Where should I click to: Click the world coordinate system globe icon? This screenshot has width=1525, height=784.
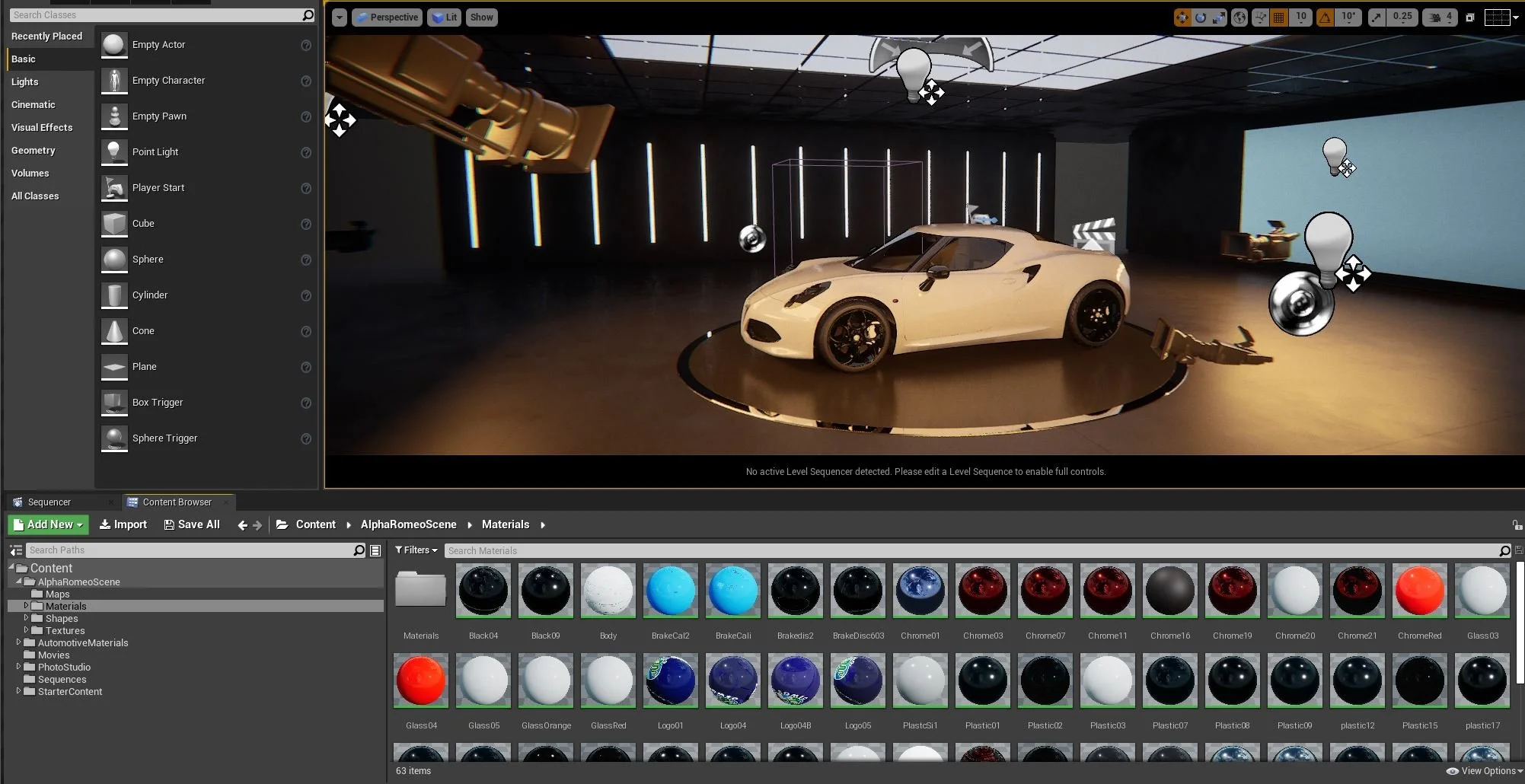pos(1239,18)
